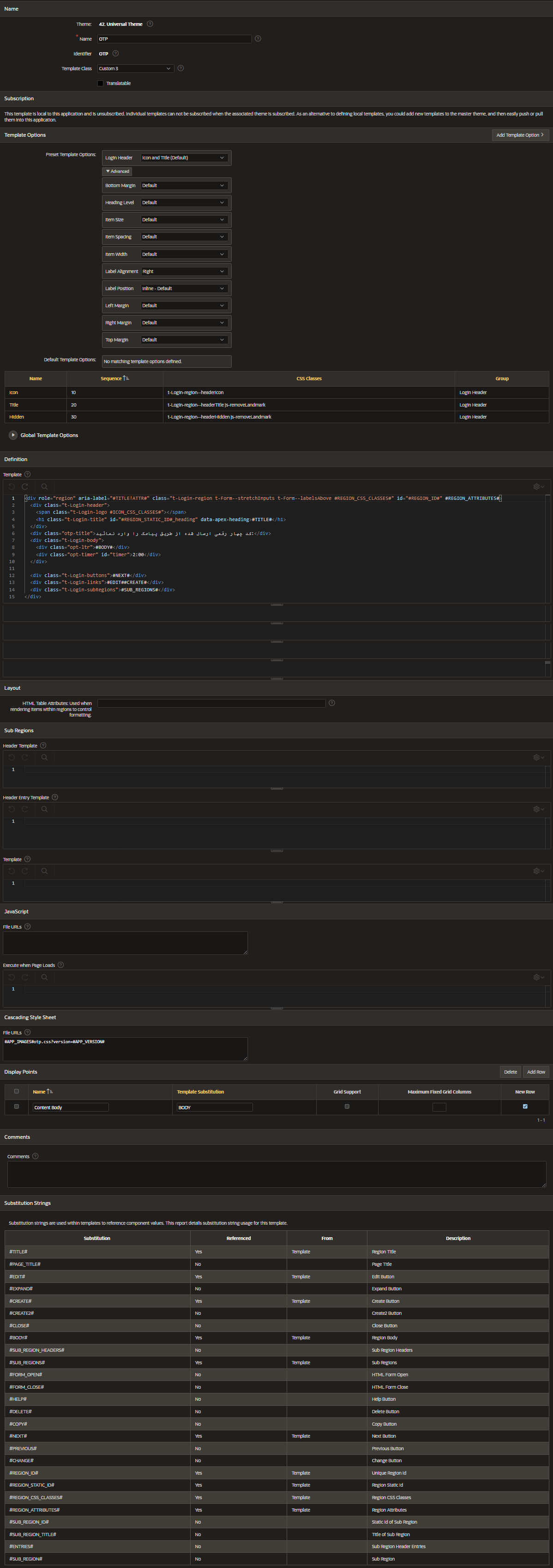This screenshot has width=553, height=1568.
Task: Click the undo icon in the Definition Template editor
Action: point(12,486)
